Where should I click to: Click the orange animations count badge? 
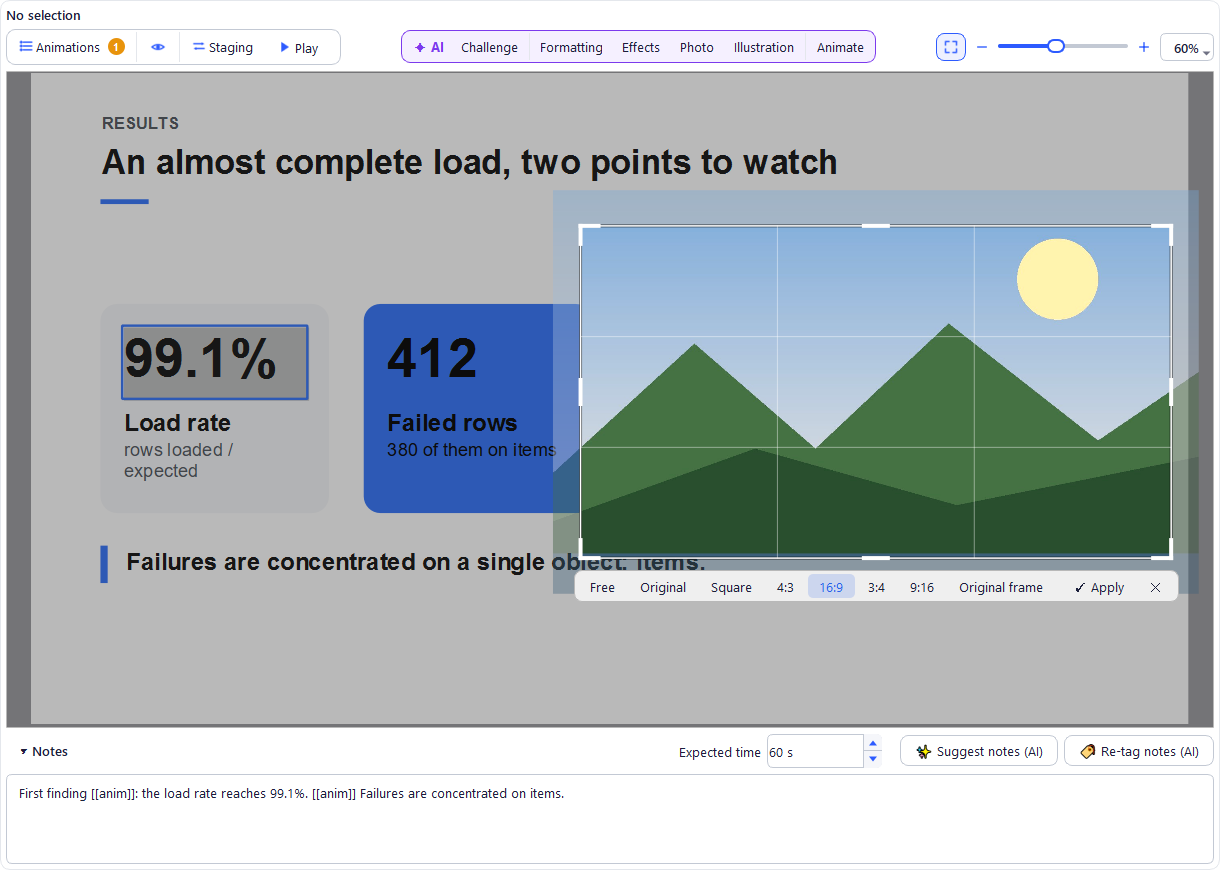pyautogui.click(x=116, y=47)
